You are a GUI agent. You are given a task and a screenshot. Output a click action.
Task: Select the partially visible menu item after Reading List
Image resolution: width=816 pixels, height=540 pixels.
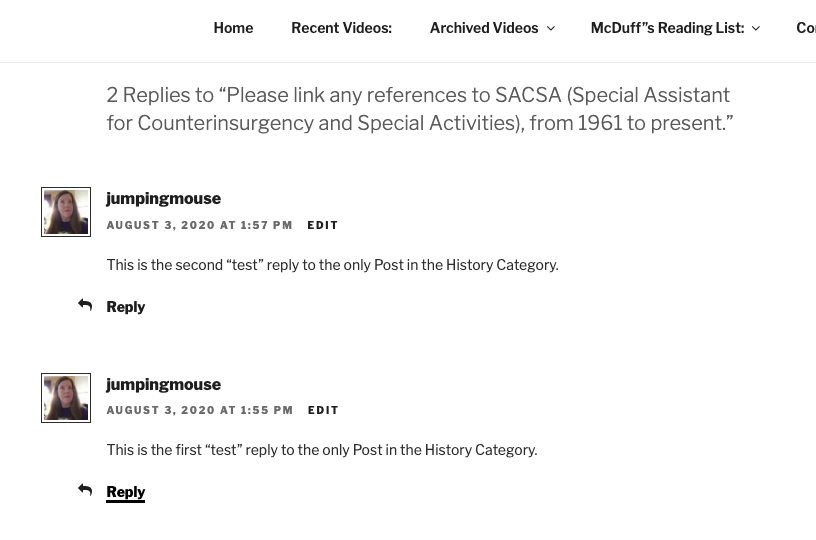click(x=806, y=28)
